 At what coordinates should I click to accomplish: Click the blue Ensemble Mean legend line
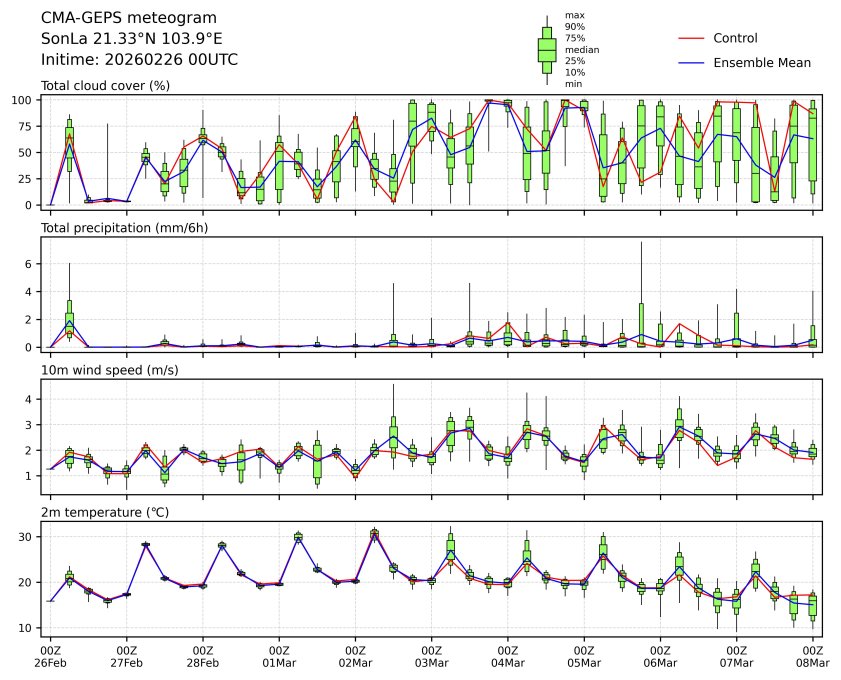692,62
